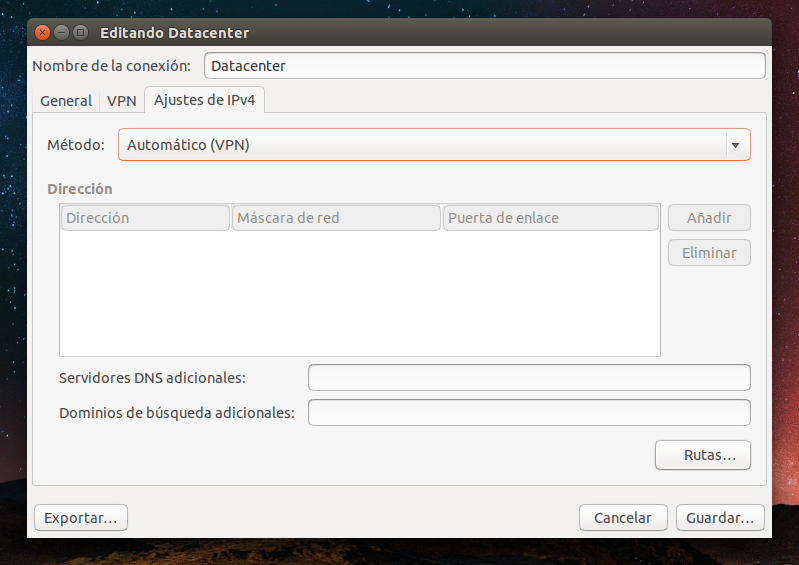Select the Ajustes de IPv4 tab
Viewport: 799px width, 565px height.
pyautogui.click(x=204, y=100)
